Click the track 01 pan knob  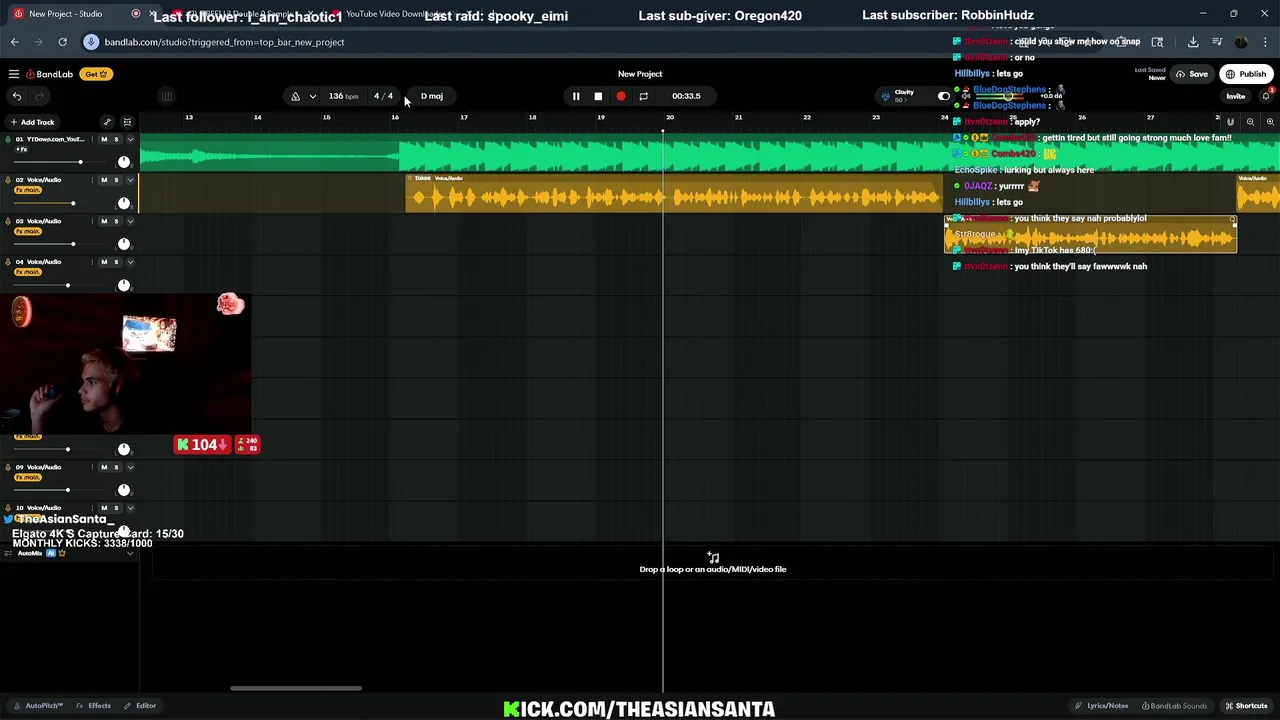[124, 161]
